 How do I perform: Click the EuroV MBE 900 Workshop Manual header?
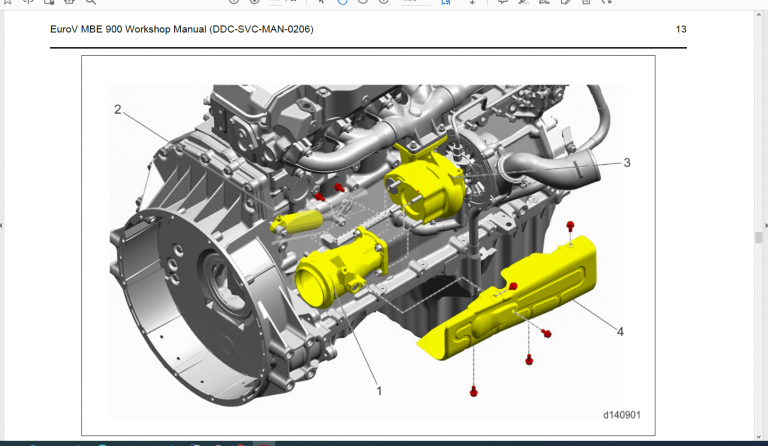(x=181, y=30)
